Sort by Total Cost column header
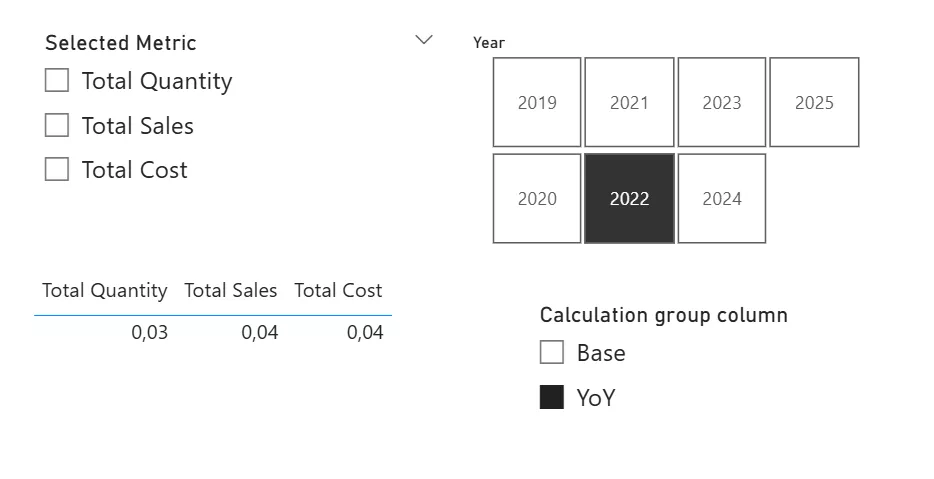Image resolution: width=934 pixels, height=479 pixels. tap(338, 291)
